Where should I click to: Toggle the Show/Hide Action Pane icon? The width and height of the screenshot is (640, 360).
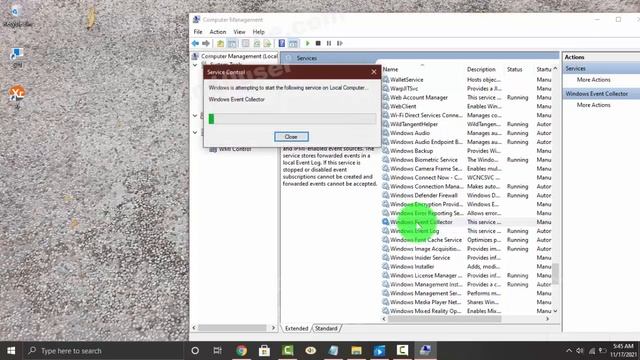pyautogui.click(x=293, y=43)
